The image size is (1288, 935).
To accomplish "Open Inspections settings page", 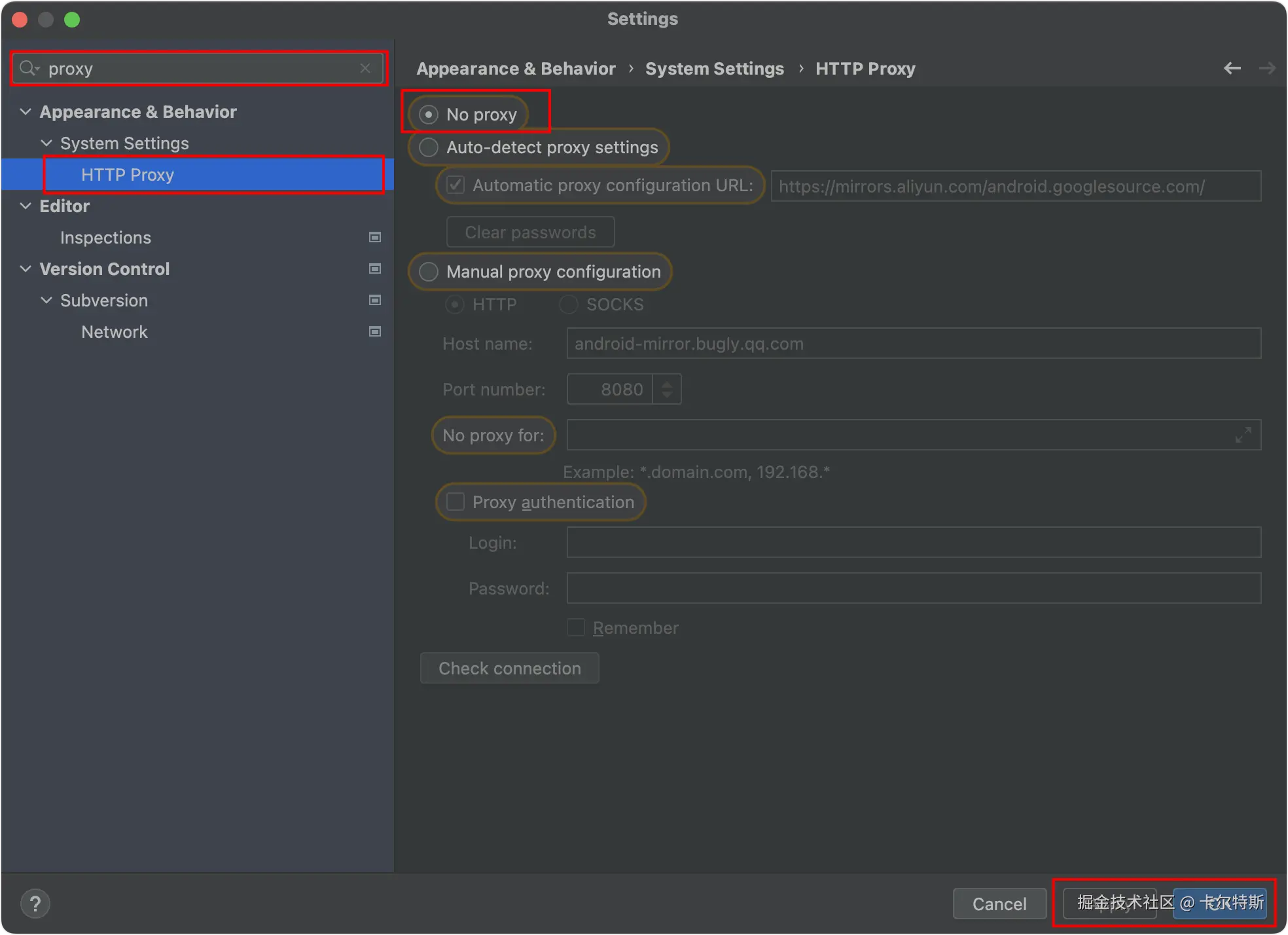I will click(105, 238).
